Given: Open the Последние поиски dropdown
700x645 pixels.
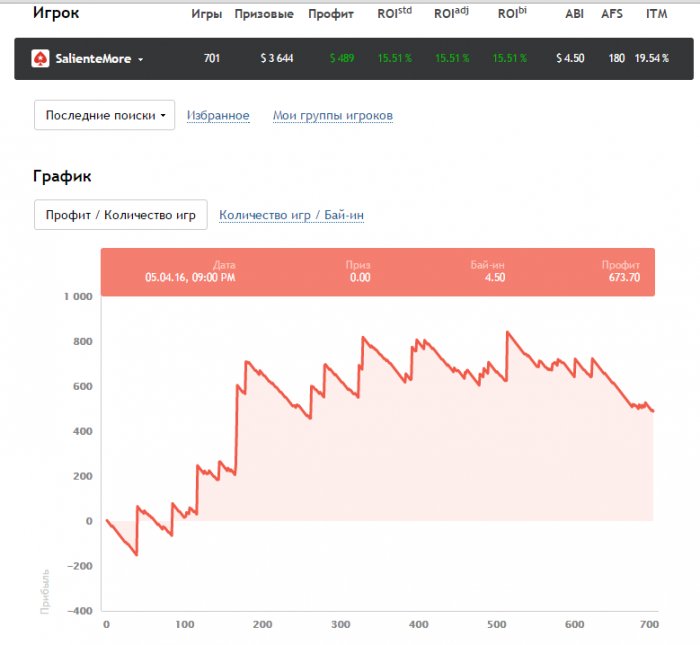Looking at the screenshot, I should 104,115.
